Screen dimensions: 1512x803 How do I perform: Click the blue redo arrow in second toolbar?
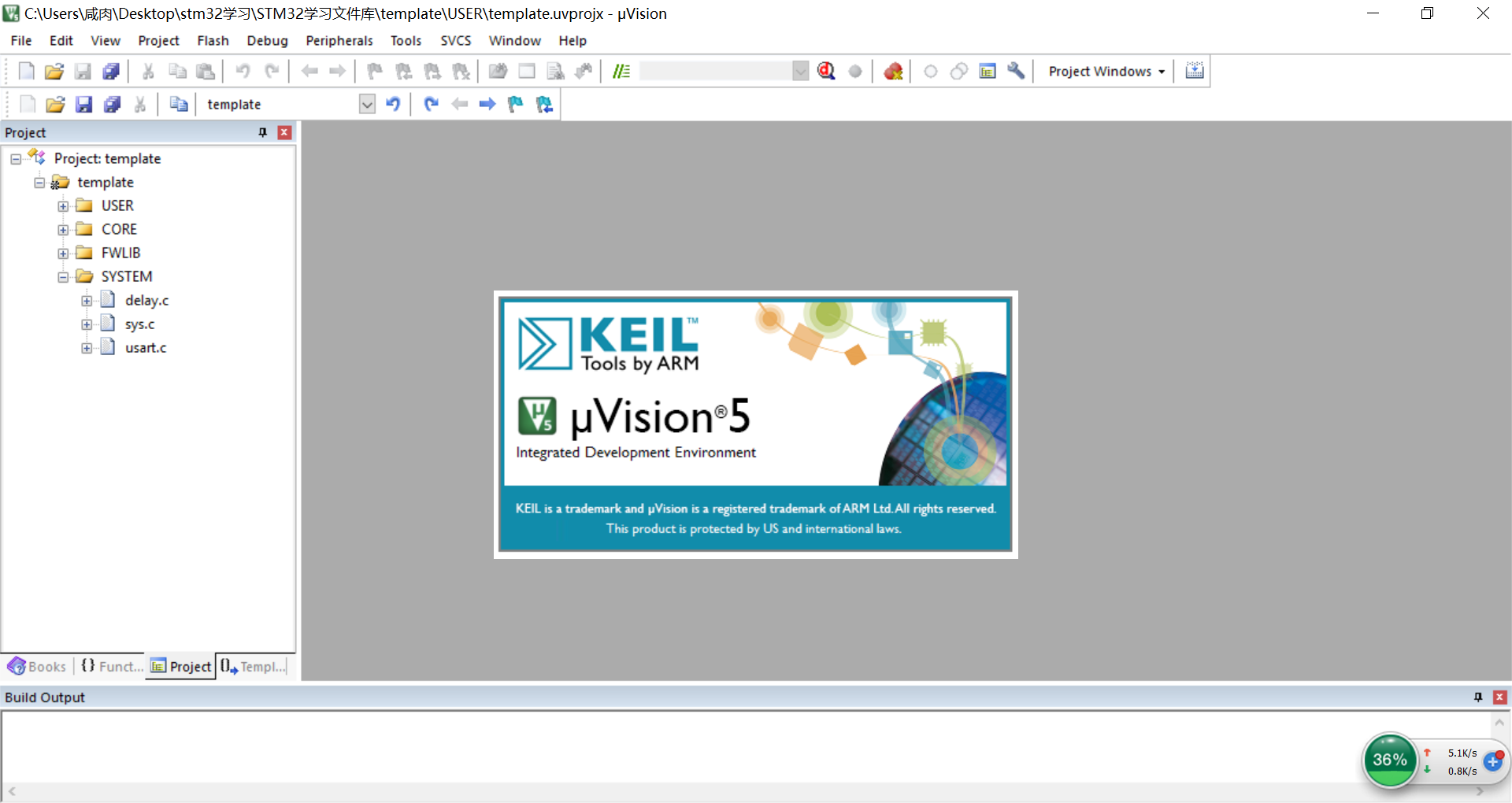(431, 104)
